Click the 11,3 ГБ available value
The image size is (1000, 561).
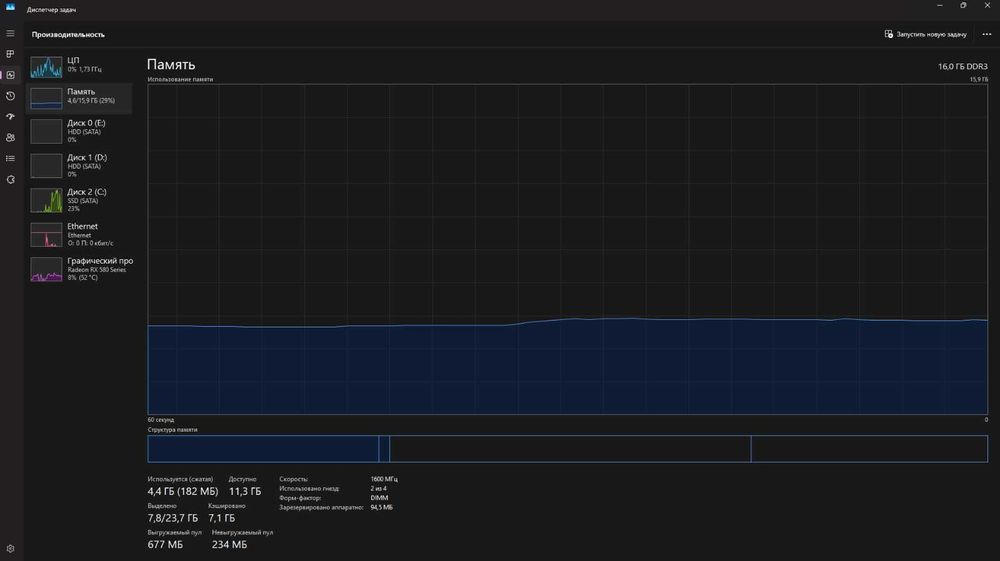click(245, 492)
